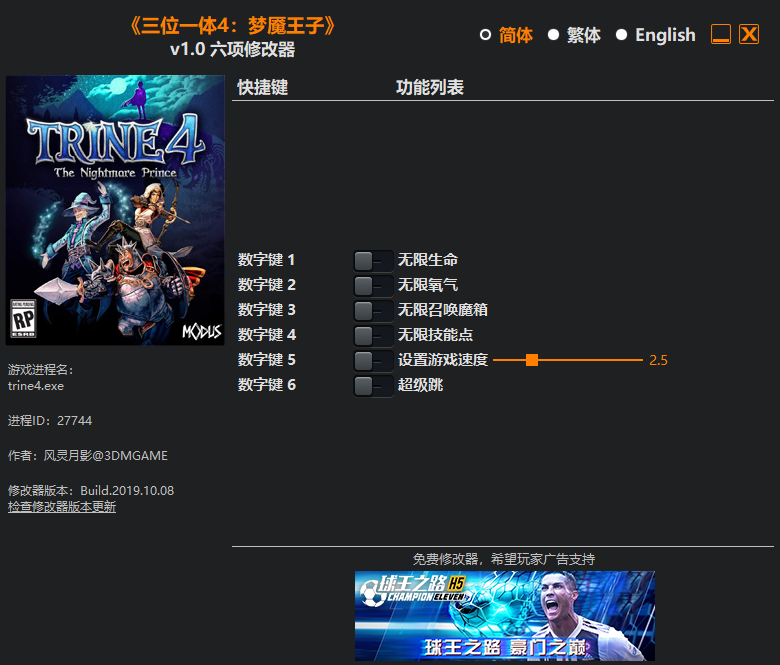This screenshot has width=780, height=665.
Task: Minimize the trainer window
Action: click(720, 34)
